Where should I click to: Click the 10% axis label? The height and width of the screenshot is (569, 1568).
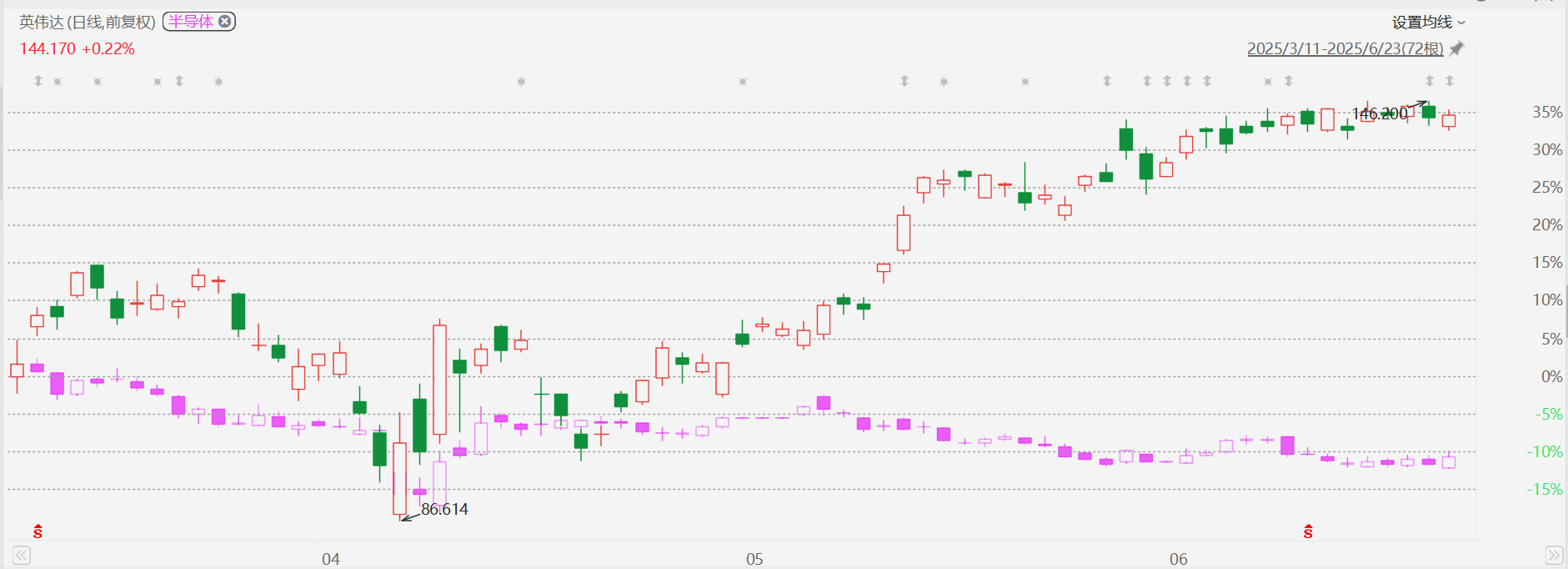1547,300
